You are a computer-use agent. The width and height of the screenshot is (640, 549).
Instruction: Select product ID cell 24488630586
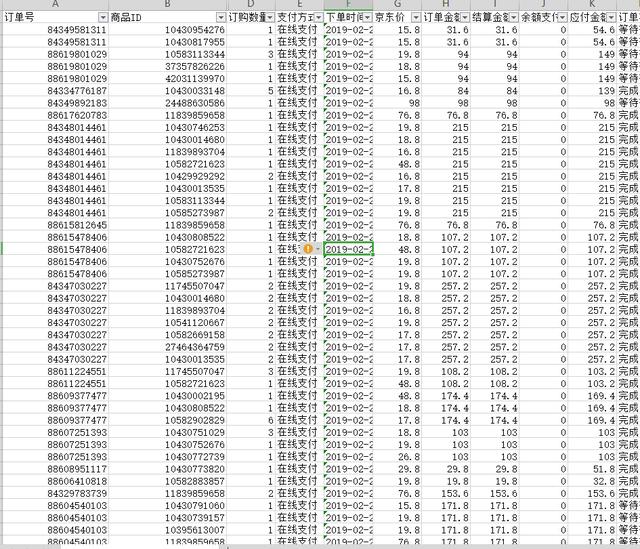coord(167,103)
